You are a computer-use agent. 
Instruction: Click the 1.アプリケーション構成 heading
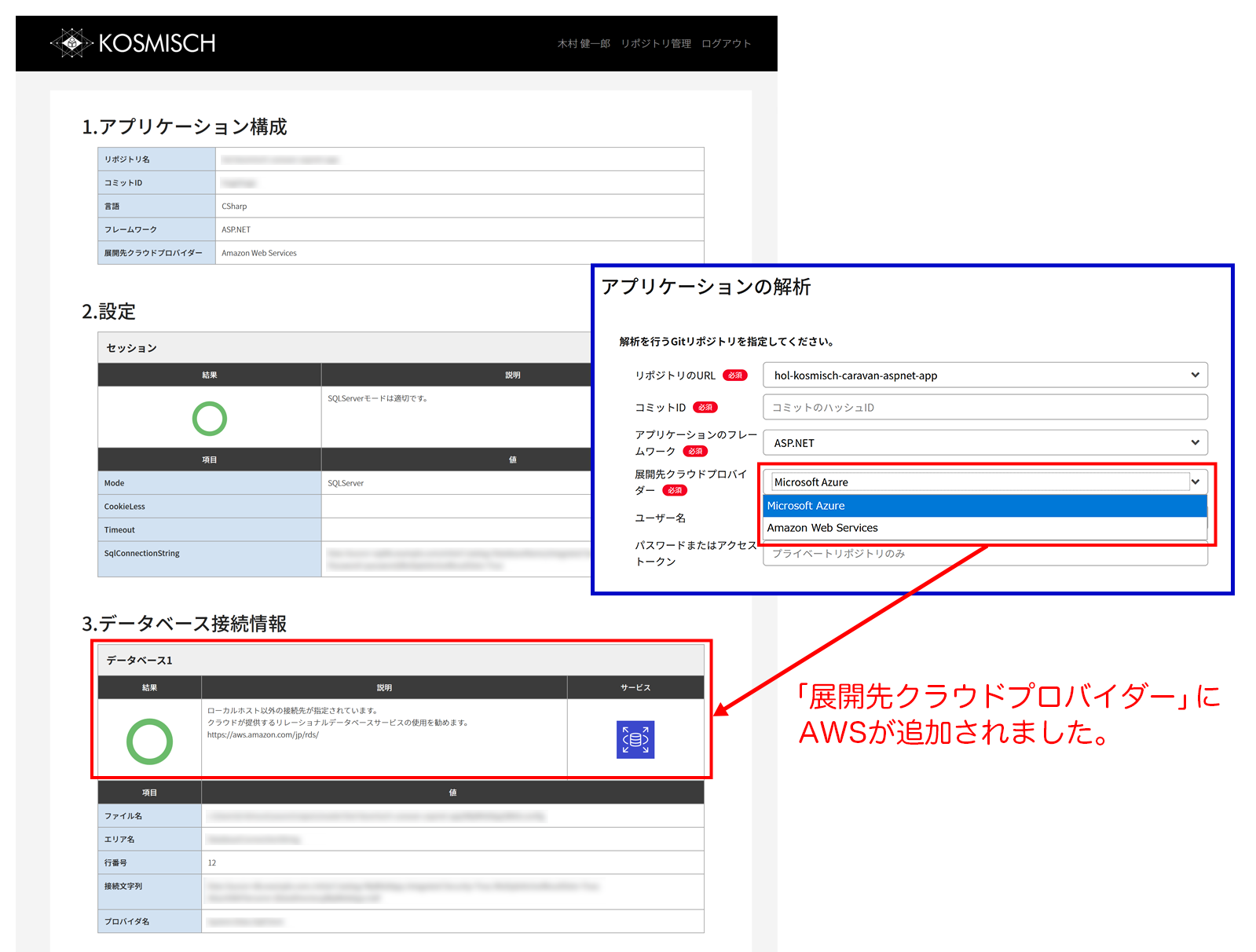tap(185, 126)
